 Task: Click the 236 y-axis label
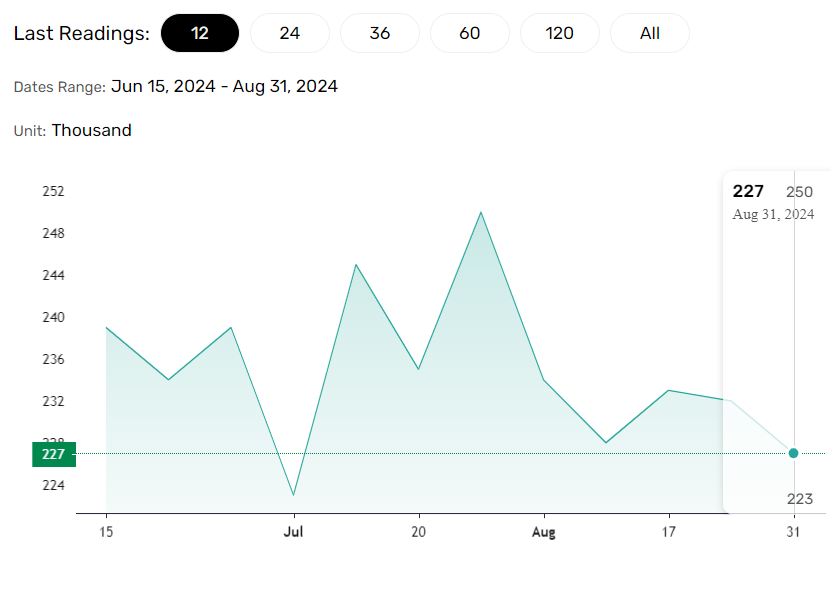54,359
